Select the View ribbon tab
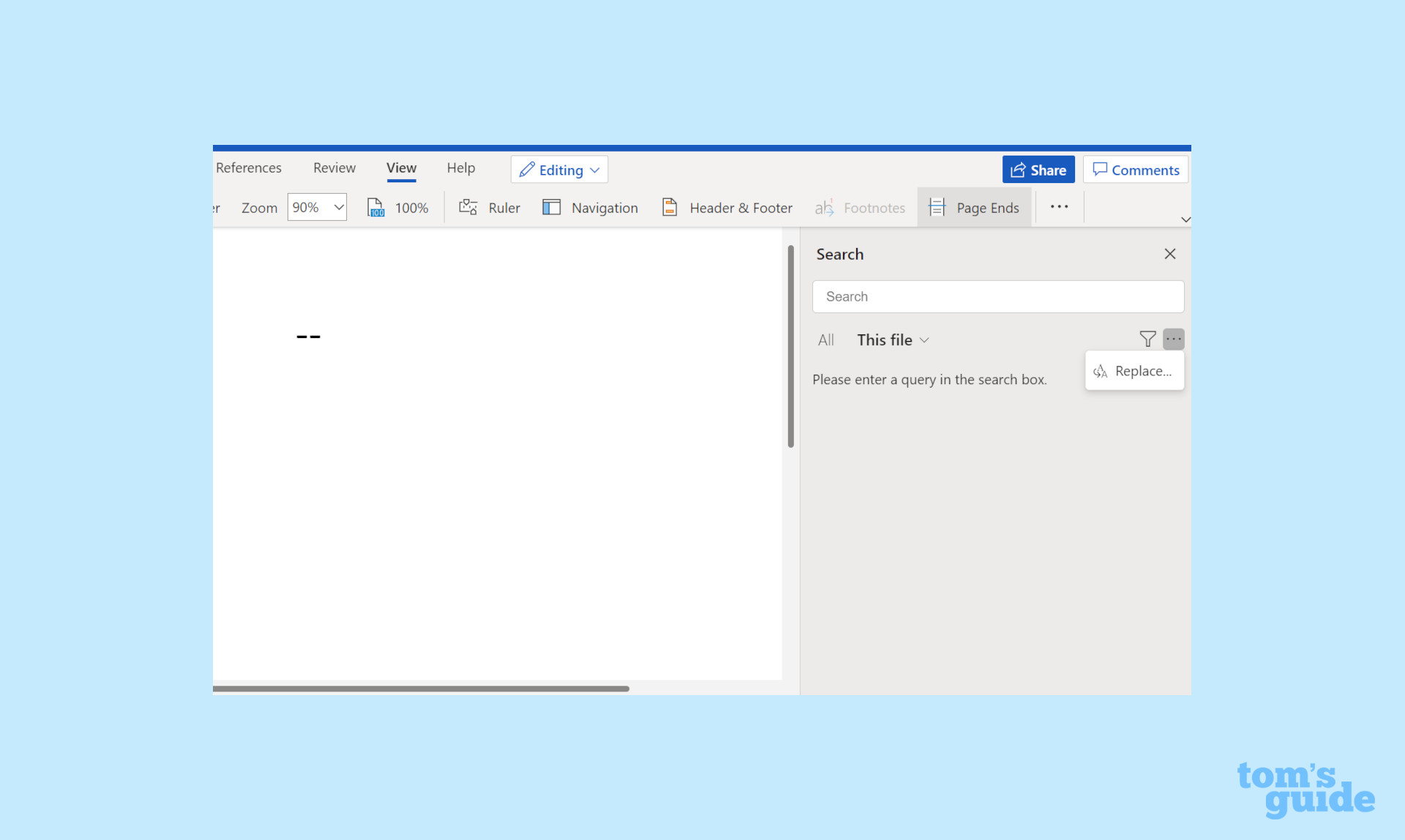The width and height of the screenshot is (1405, 840). [x=400, y=167]
